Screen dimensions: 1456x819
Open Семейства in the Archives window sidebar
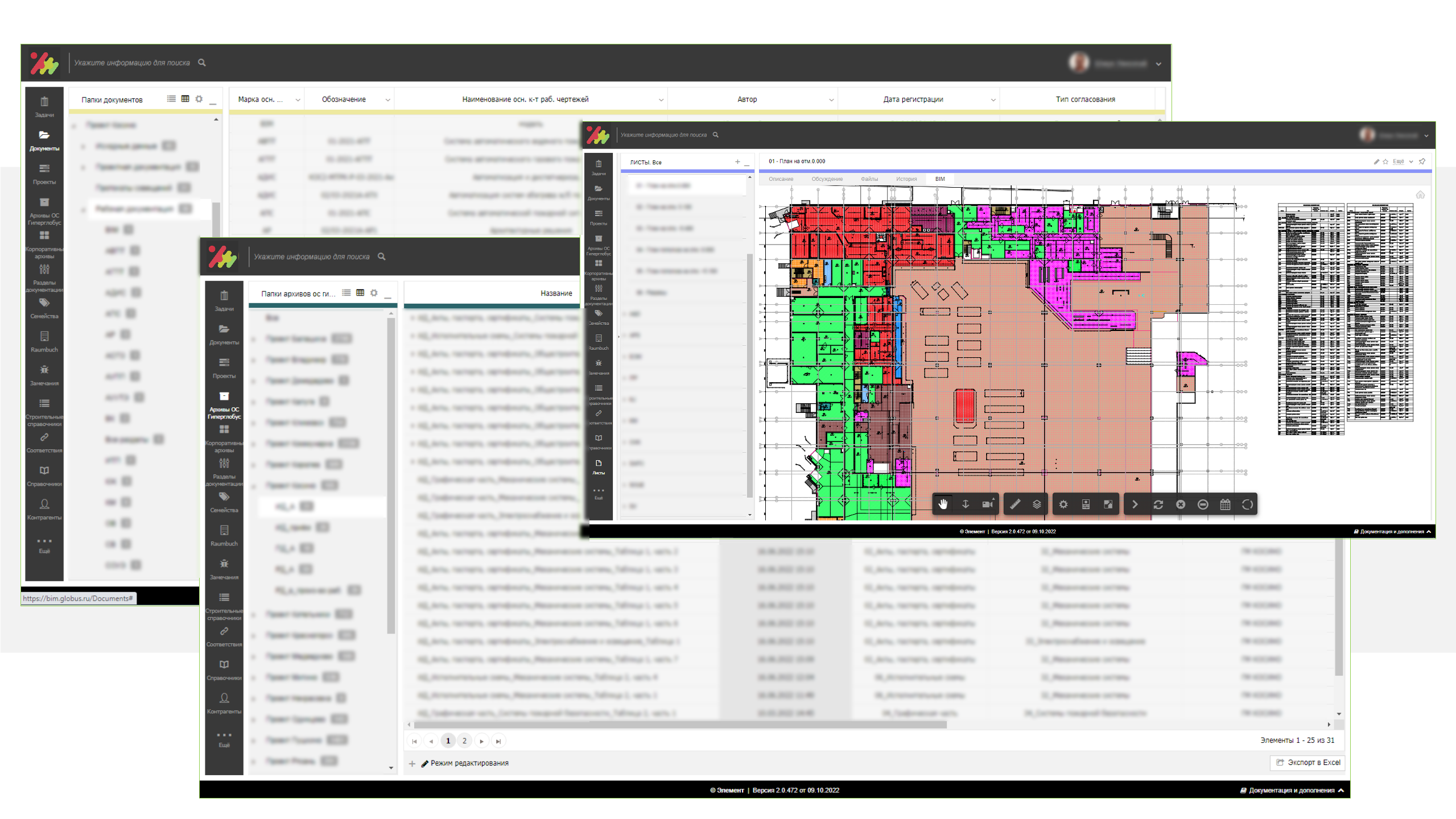tap(224, 502)
